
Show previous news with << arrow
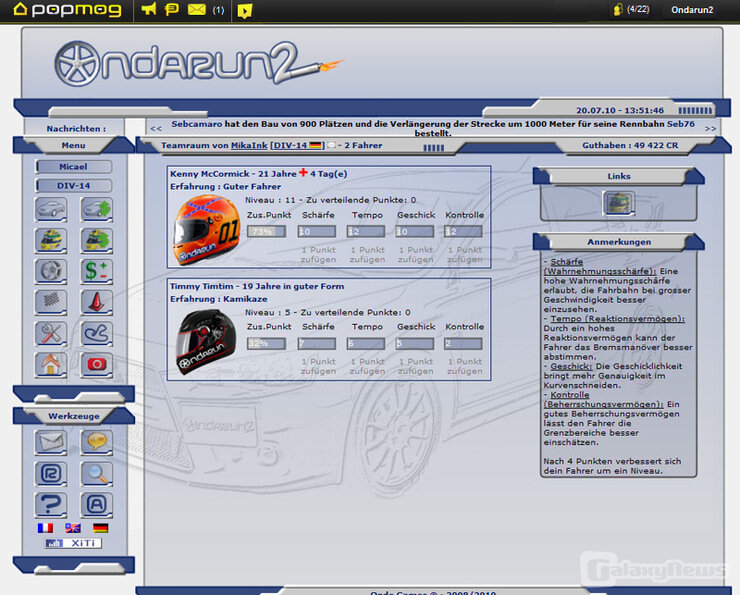coord(156,128)
